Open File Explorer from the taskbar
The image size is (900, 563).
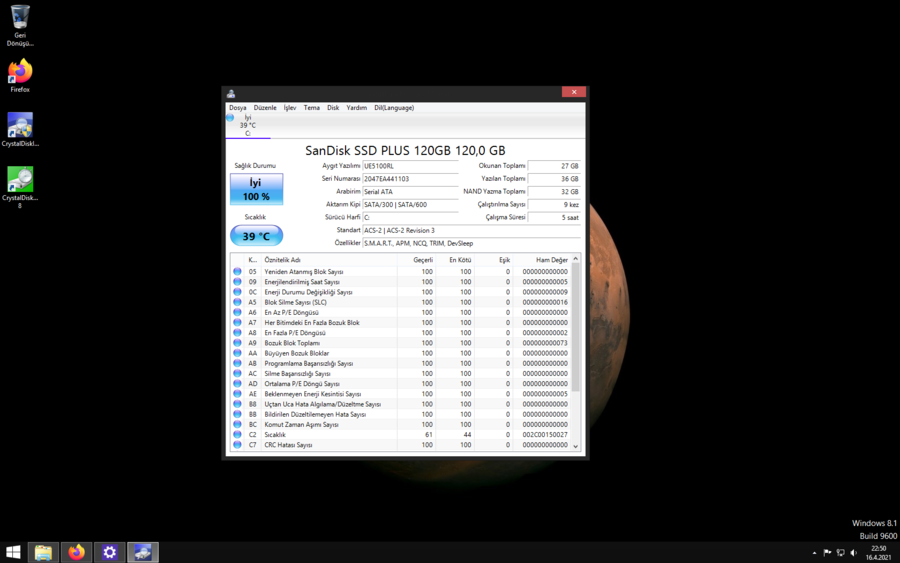43,552
